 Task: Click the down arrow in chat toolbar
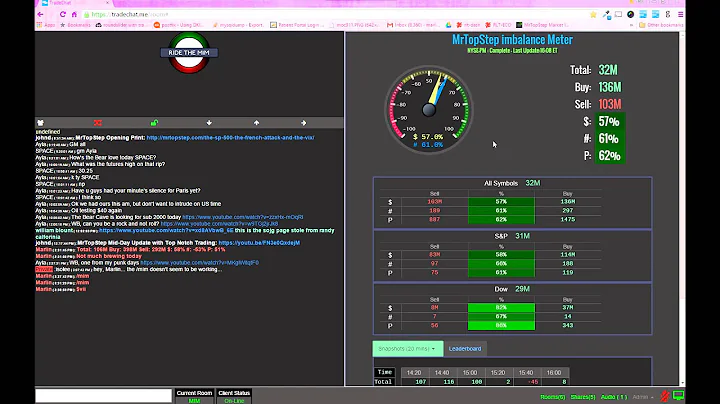209,123
